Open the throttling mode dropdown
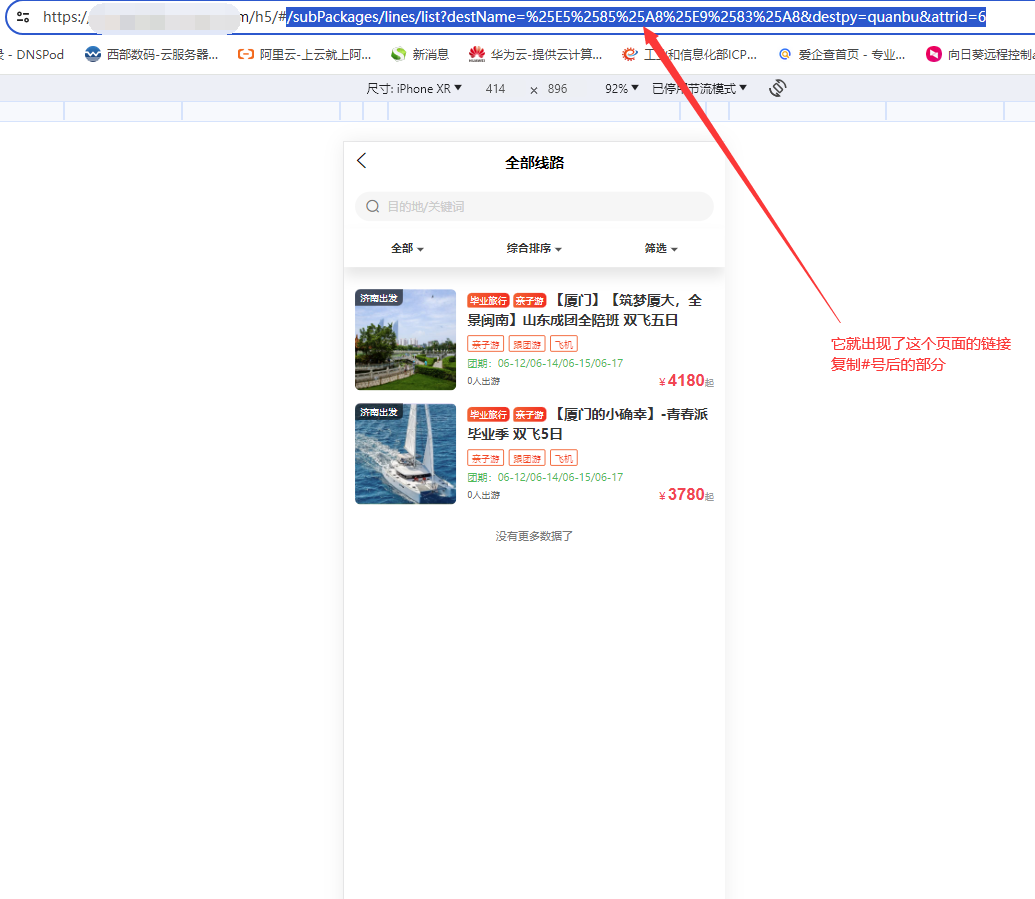 click(699, 88)
